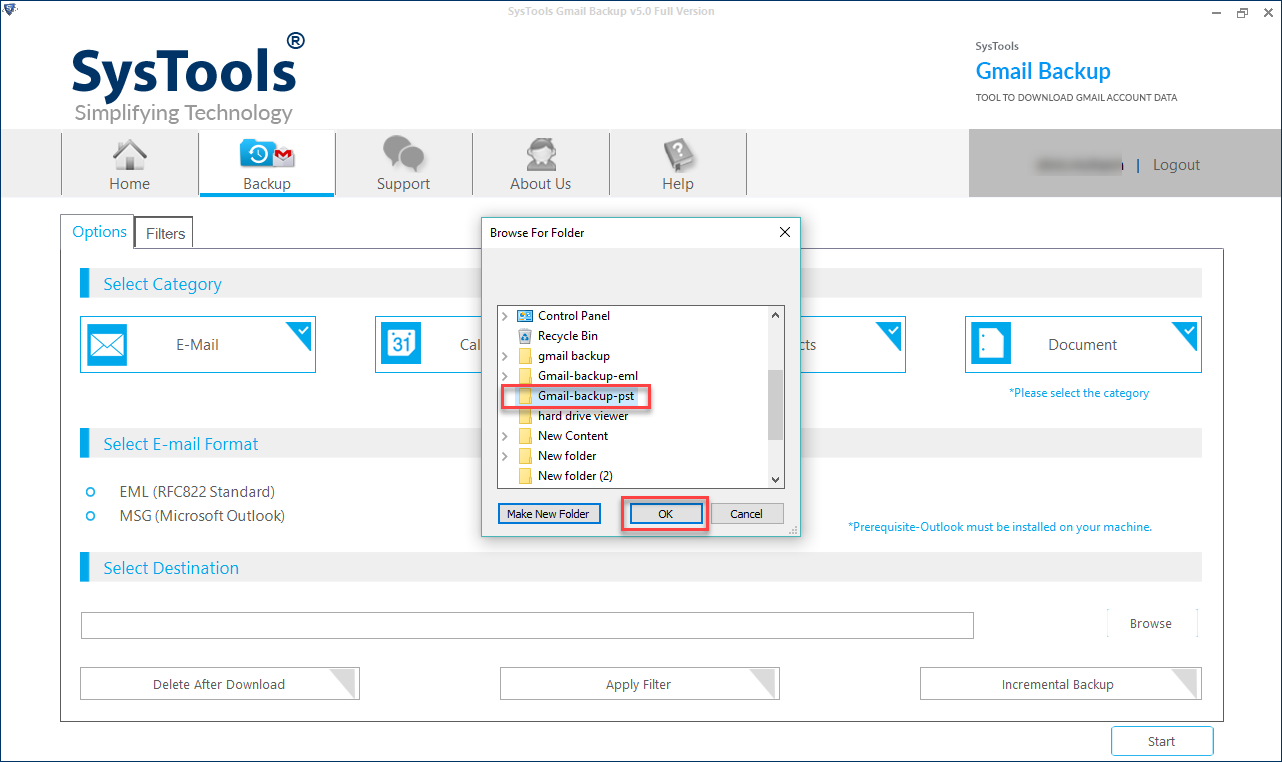This screenshot has height=762, width=1282.
Task: Open the Support chat bubbles icon
Action: click(x=404, y=154)
